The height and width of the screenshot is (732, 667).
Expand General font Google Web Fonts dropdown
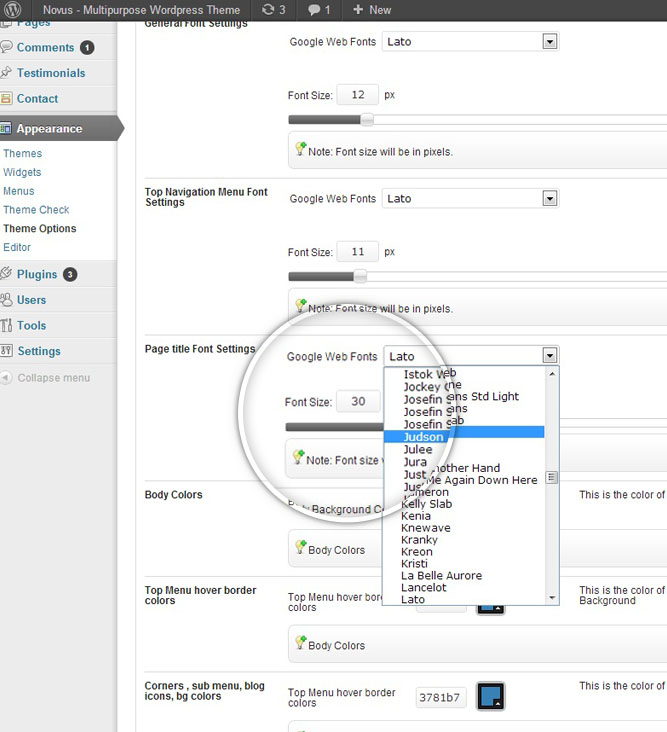[549, 42]
